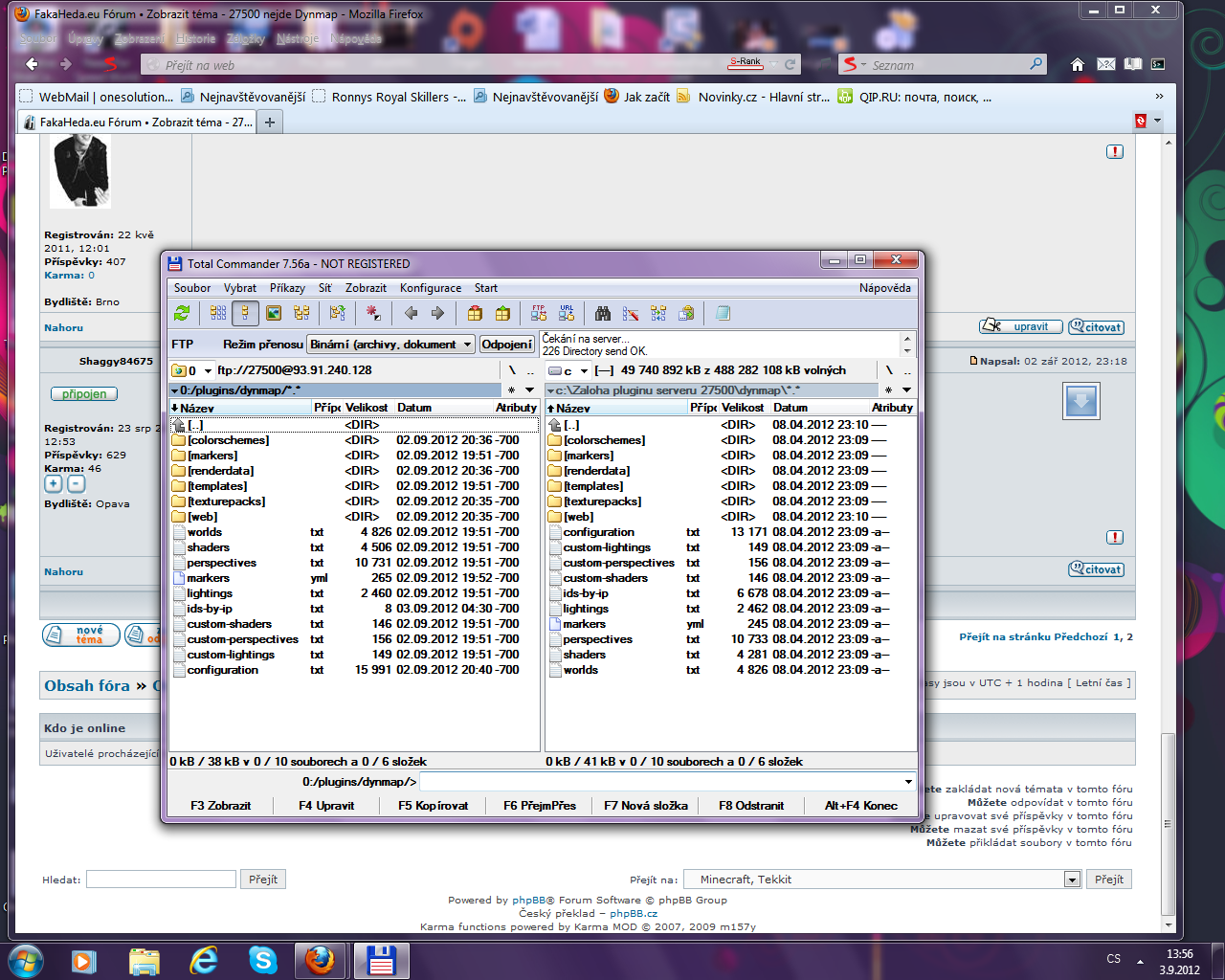Click upravit button on forum post

coord(1020,326)
